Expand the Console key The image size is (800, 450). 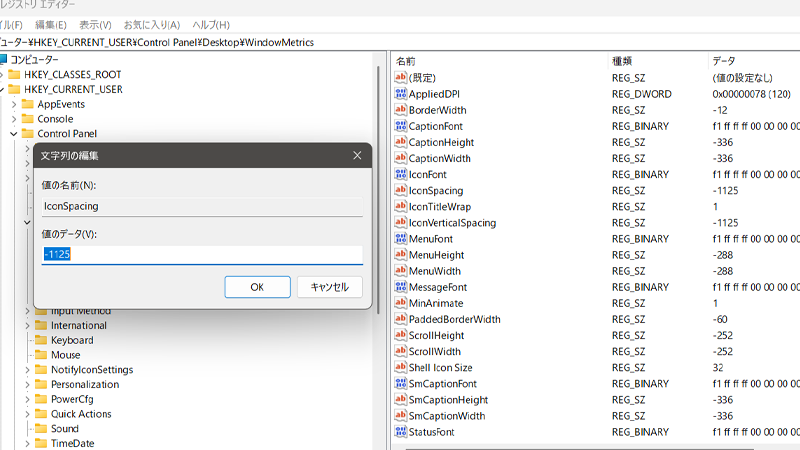[14, 119]
